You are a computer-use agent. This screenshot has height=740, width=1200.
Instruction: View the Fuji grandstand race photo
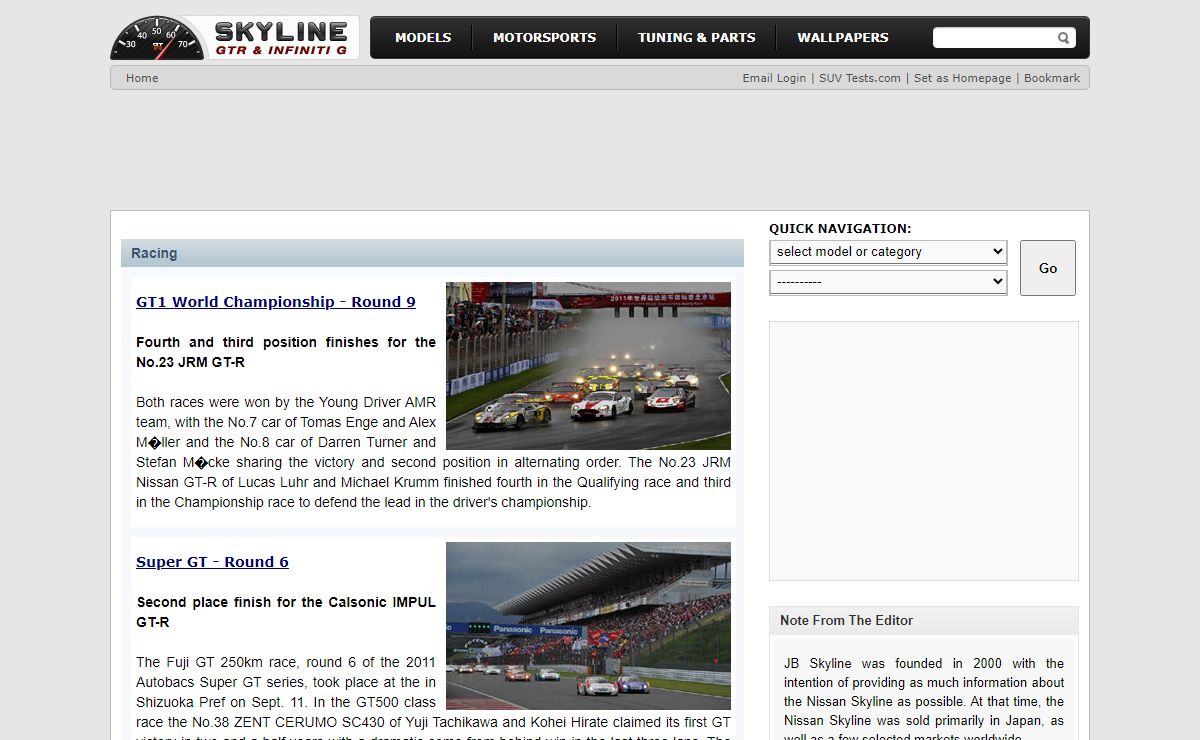point(588,626)
